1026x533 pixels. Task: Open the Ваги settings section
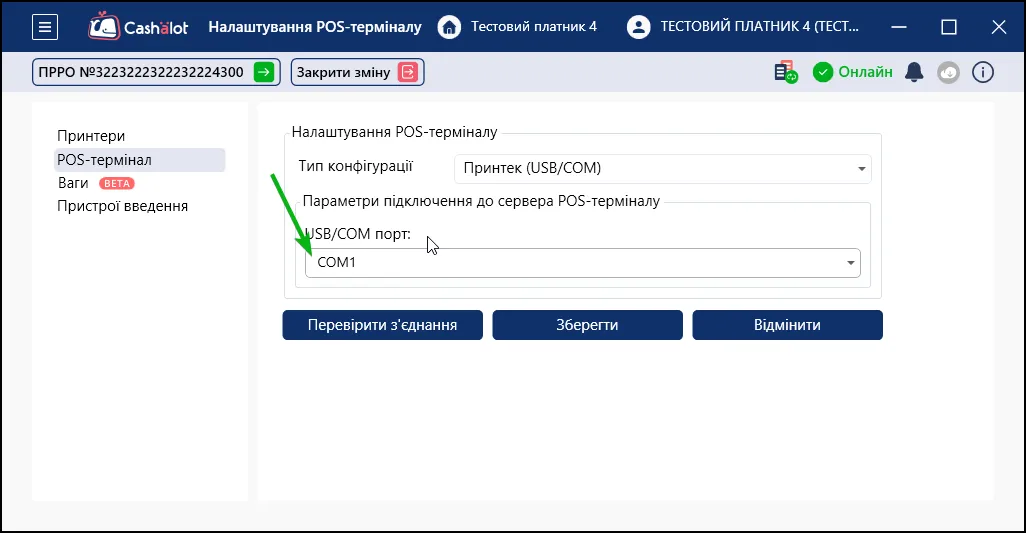[x=73, y=183]
